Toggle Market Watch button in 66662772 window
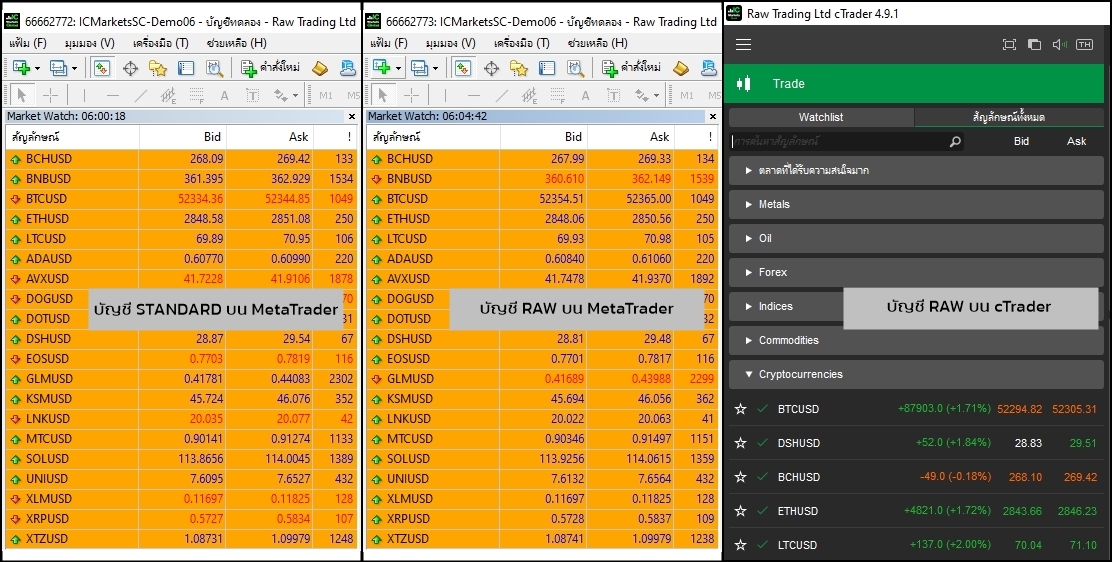 click(101, 68)
